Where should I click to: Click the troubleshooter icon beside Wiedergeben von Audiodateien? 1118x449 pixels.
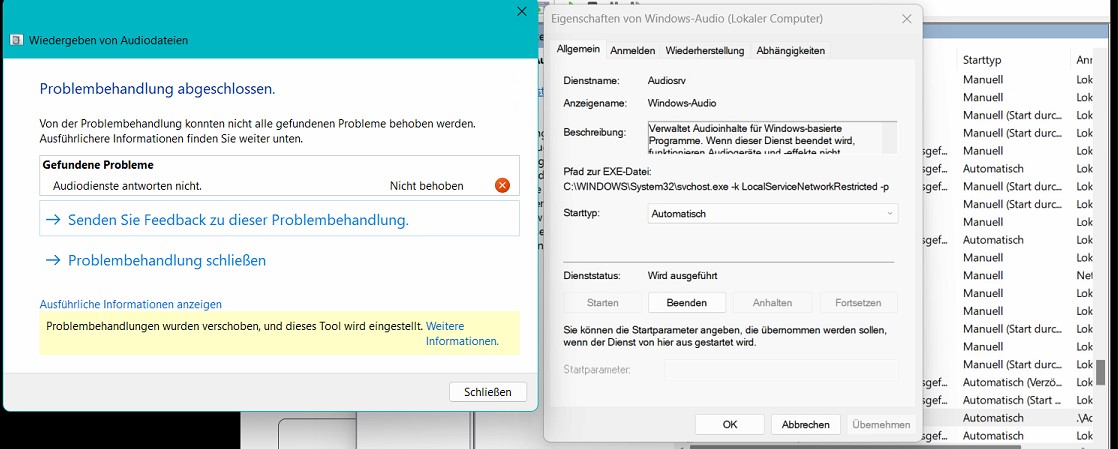pyautogui.click(x=16, y=40)
